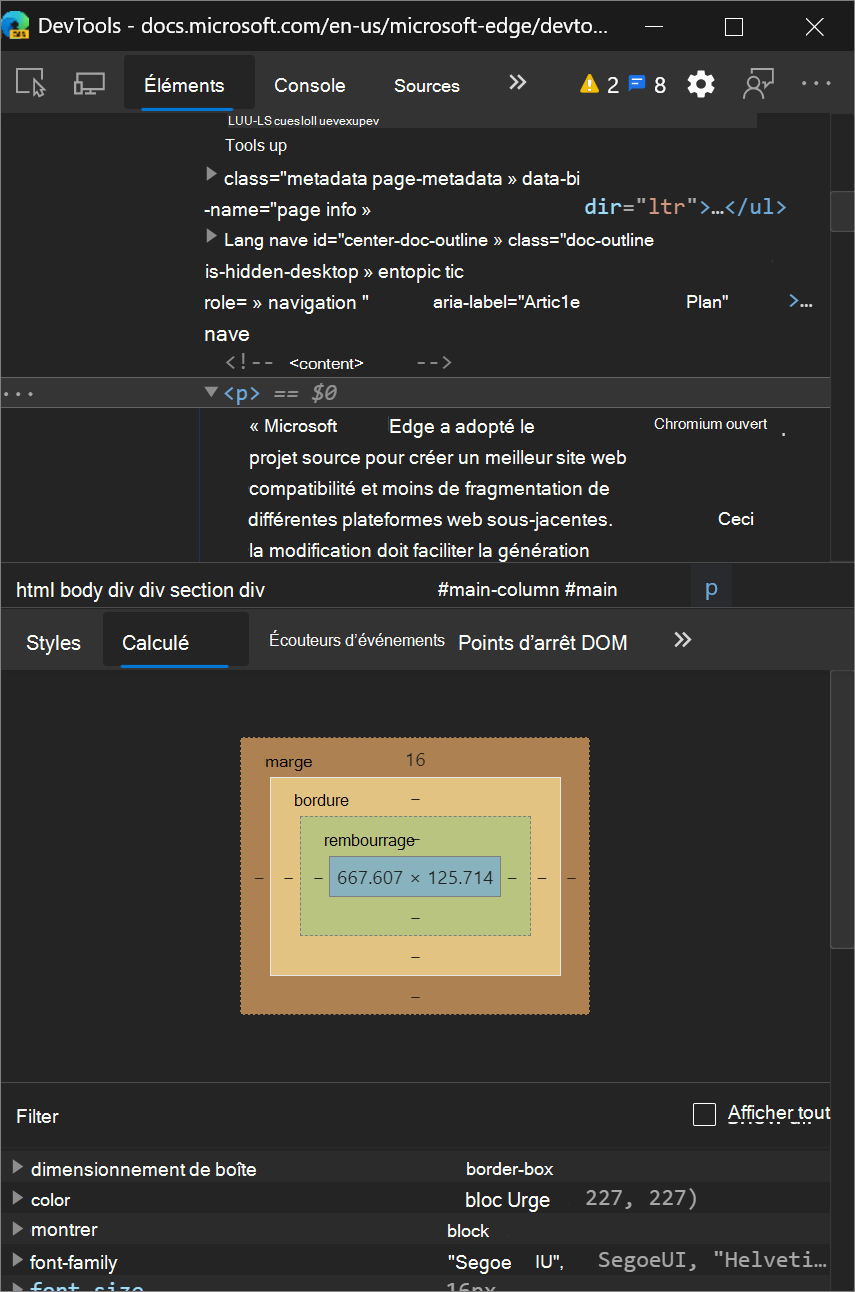This screenshot has height=1292, width=855.
Task: Select the Points d'arrêt DOM tab
Action: tap(543, 643)
